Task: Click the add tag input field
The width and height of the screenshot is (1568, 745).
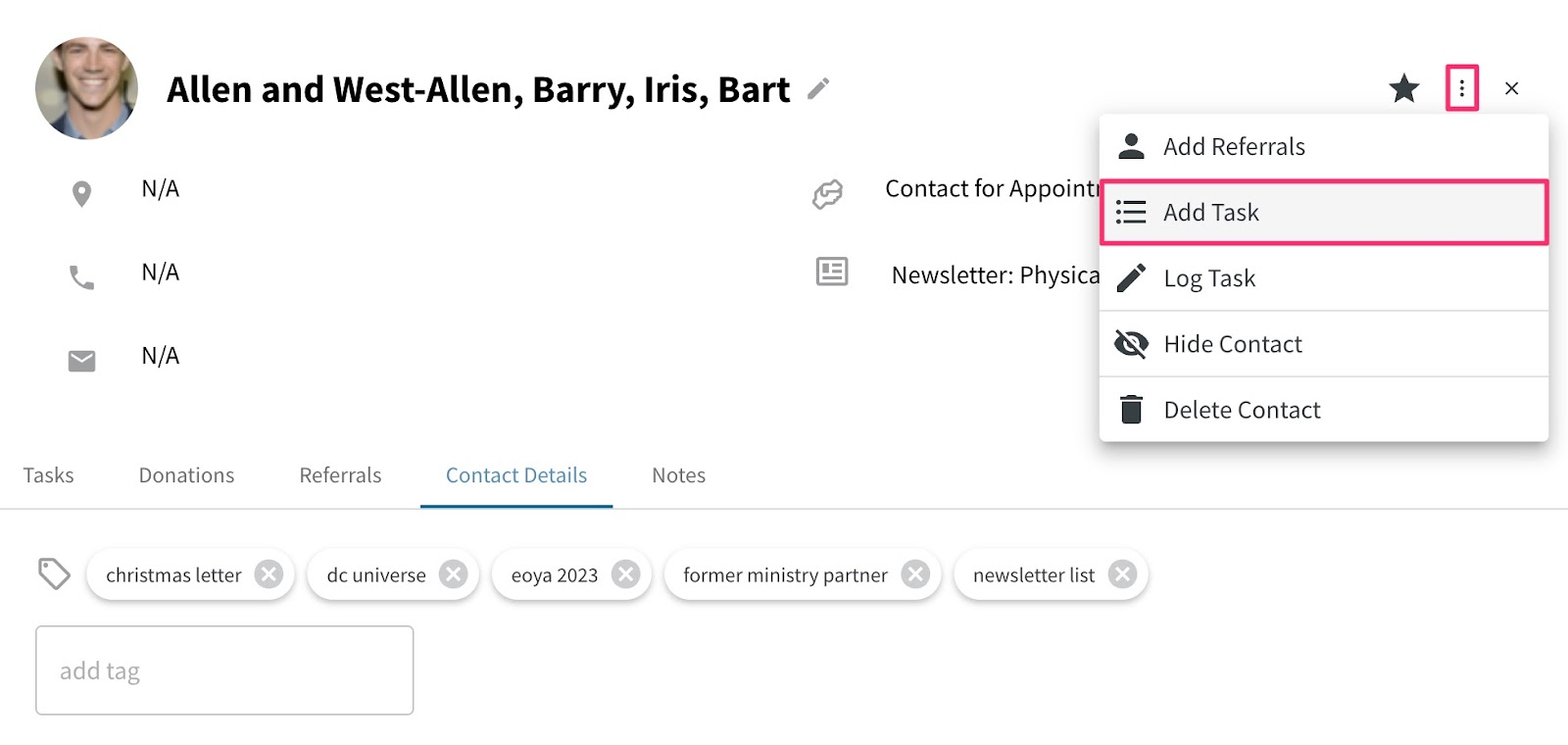Action: click(x=224, y=670)
